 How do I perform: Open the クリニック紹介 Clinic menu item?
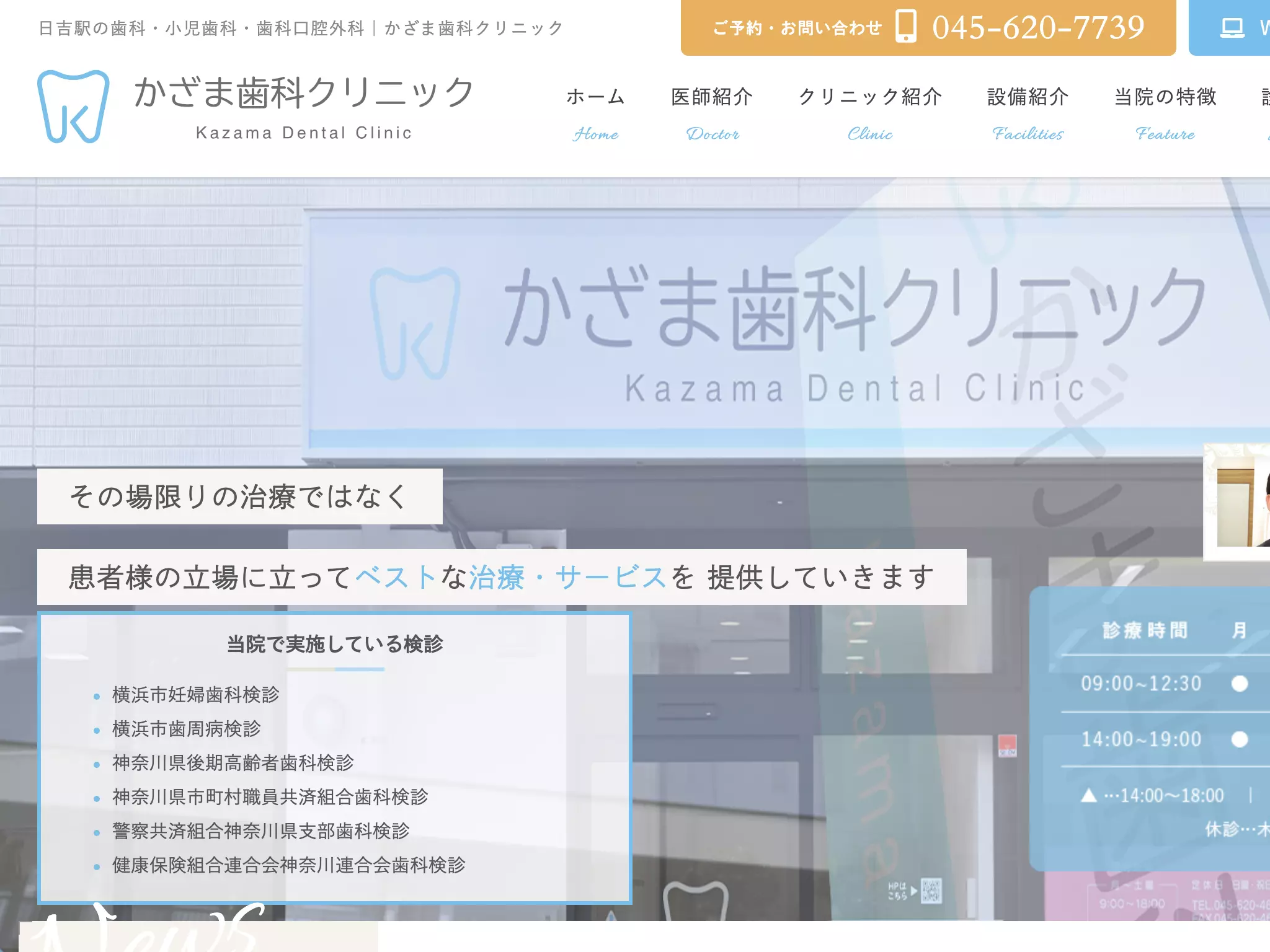(x=870, y=114)
